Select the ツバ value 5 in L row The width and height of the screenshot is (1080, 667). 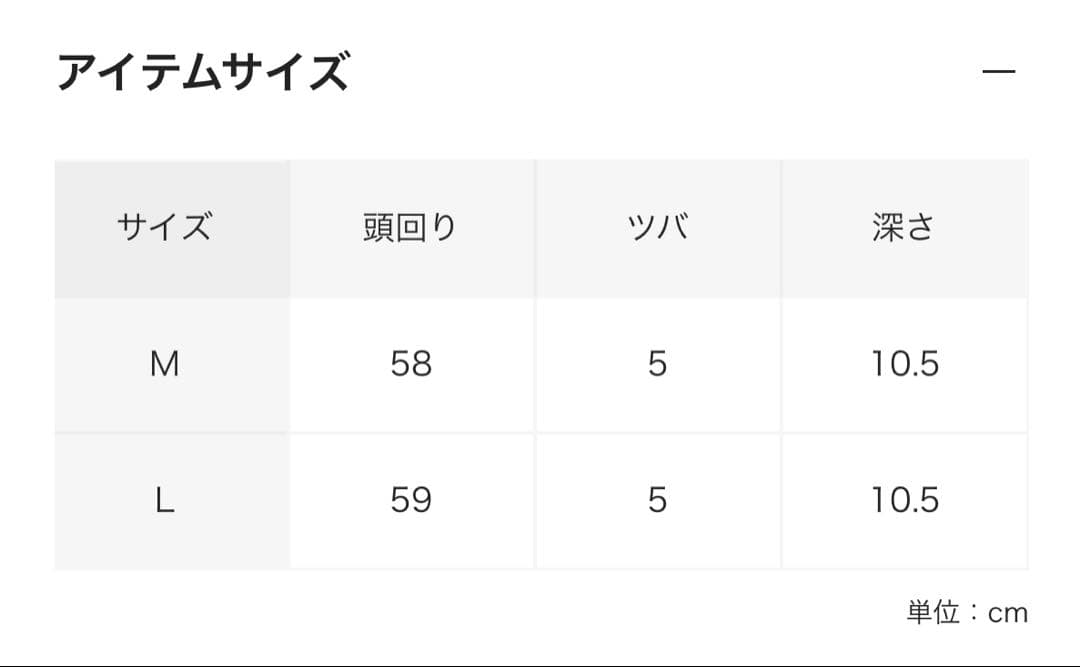(657, 500)
